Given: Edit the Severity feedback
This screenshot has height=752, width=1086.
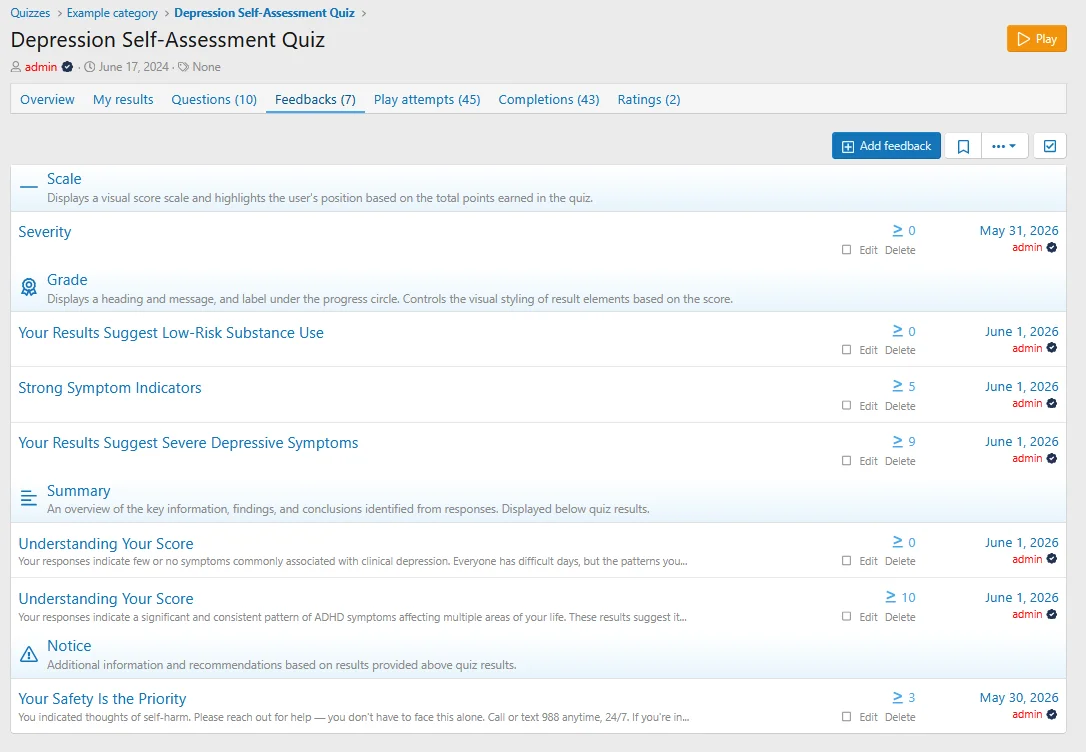Looking at the screenshot, I should [869, 250].
